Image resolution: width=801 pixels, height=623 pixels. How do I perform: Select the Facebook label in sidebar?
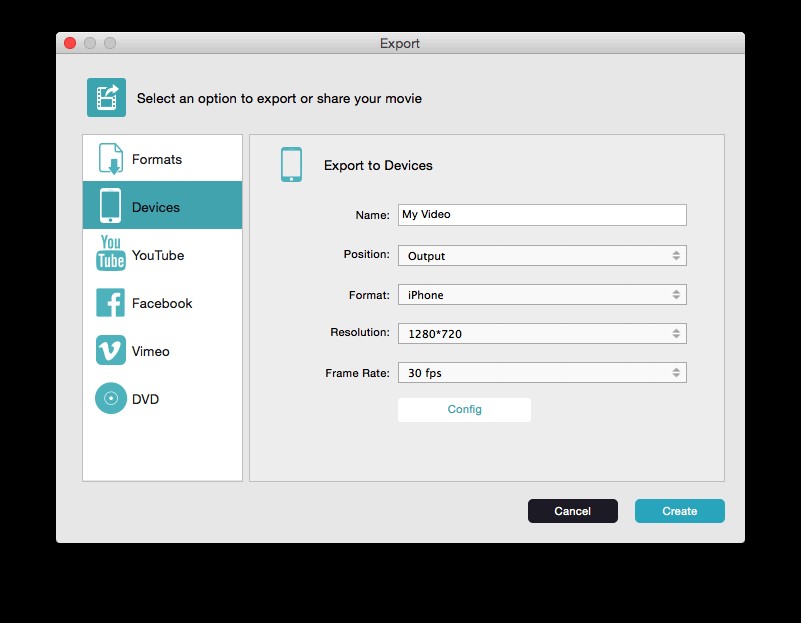[162, 303]
